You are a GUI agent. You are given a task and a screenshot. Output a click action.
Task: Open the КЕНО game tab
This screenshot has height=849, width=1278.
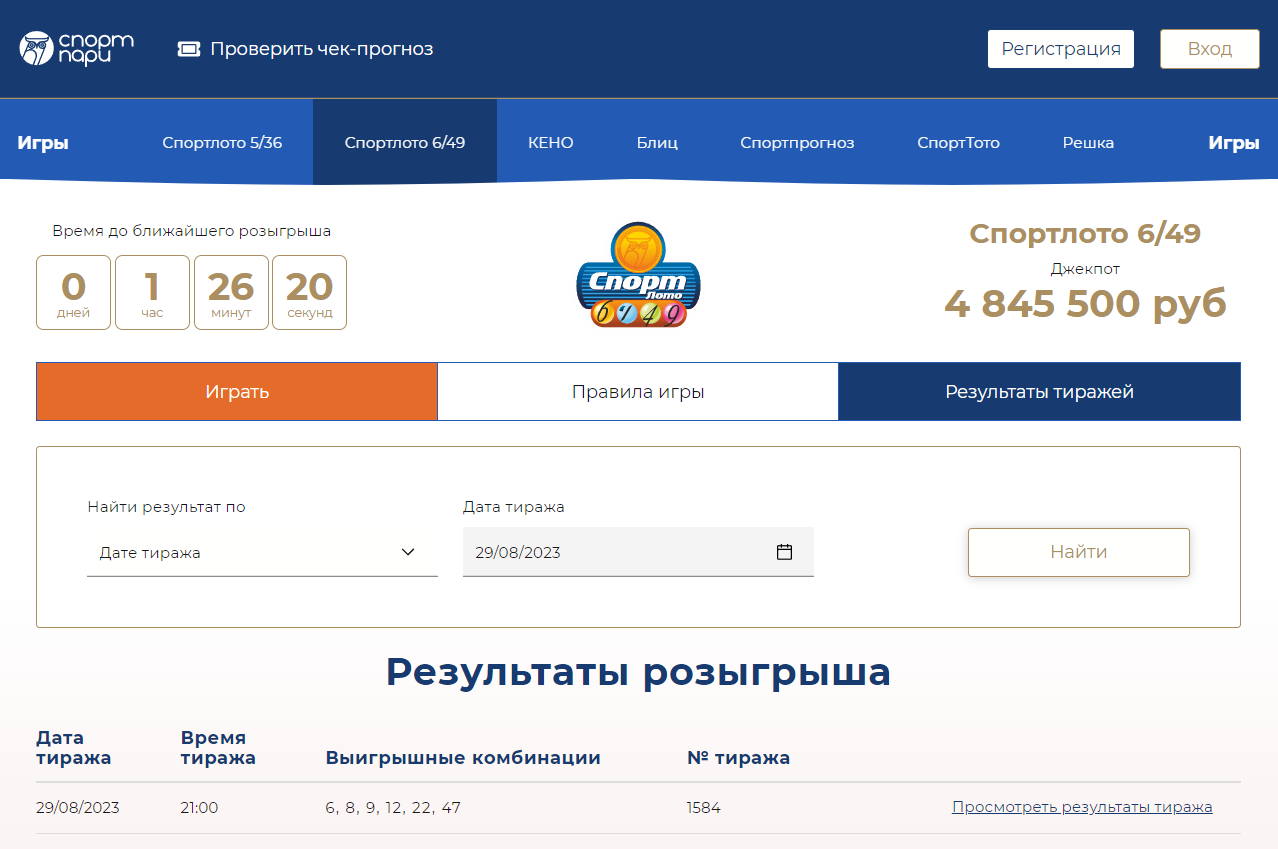(551, 142)
